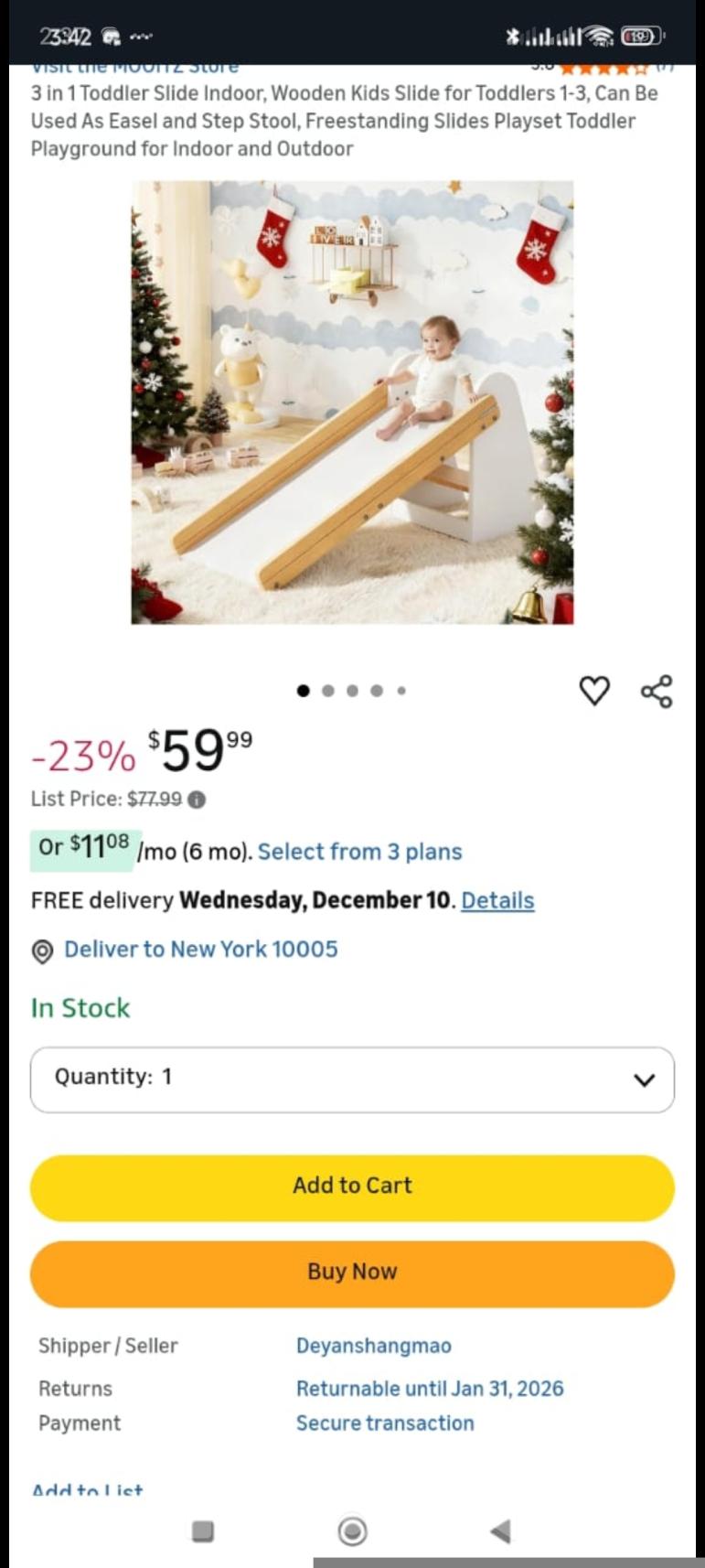Tap the Quantity dropdown chevron arrow

[644, 1079]
